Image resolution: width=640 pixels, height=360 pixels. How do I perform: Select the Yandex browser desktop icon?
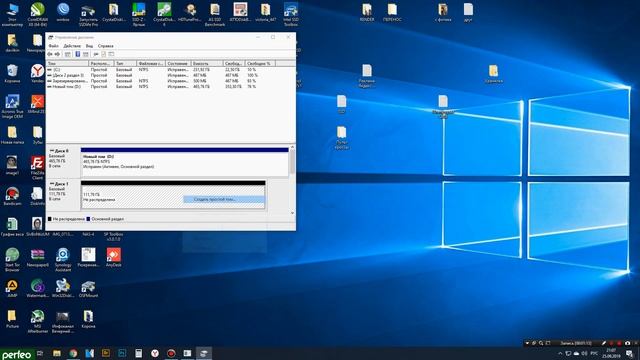pyautogui.click(x=38, y=73)
